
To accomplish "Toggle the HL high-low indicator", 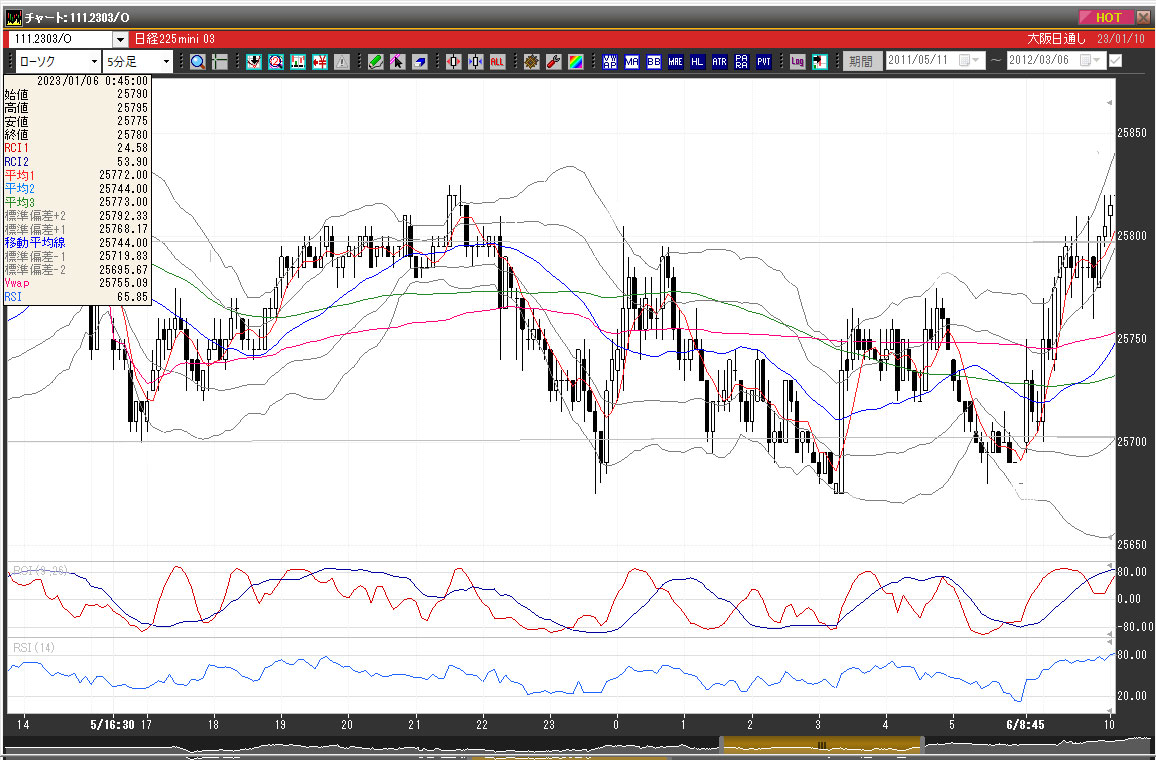I will tap(697, 62).
